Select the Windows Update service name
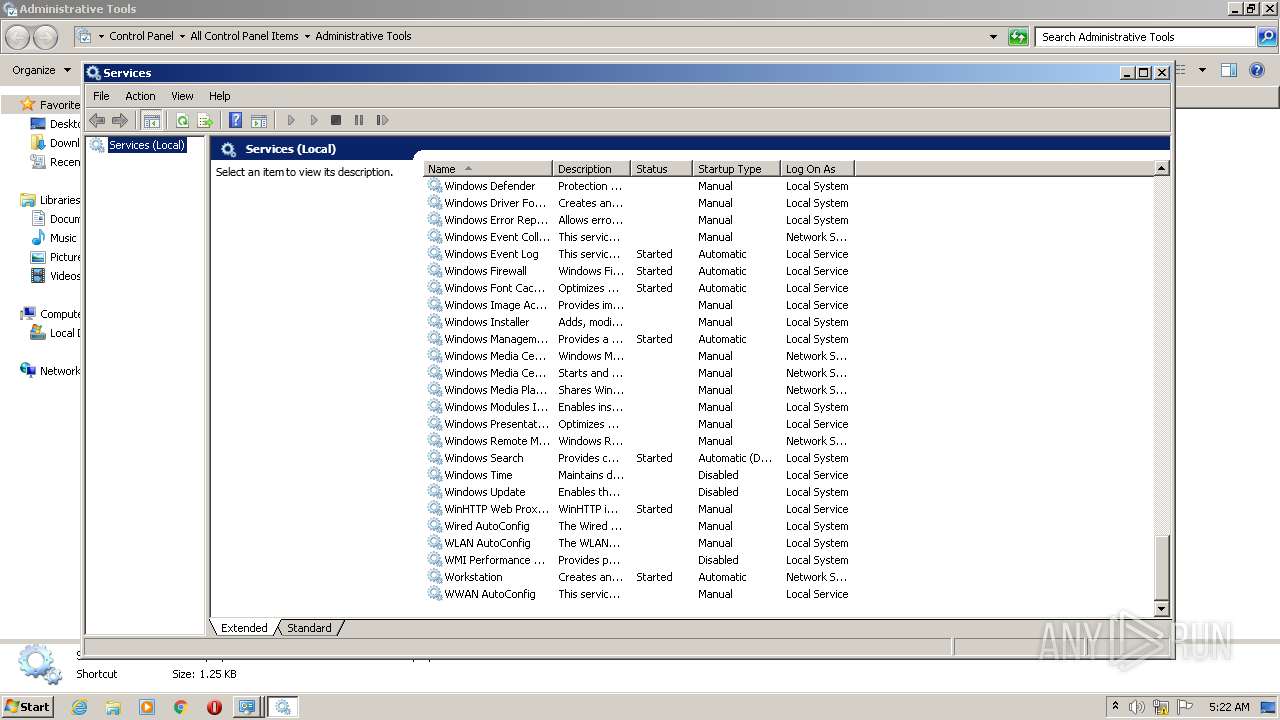This screenshot has width=1280, height=720. (x=485, y=492)
